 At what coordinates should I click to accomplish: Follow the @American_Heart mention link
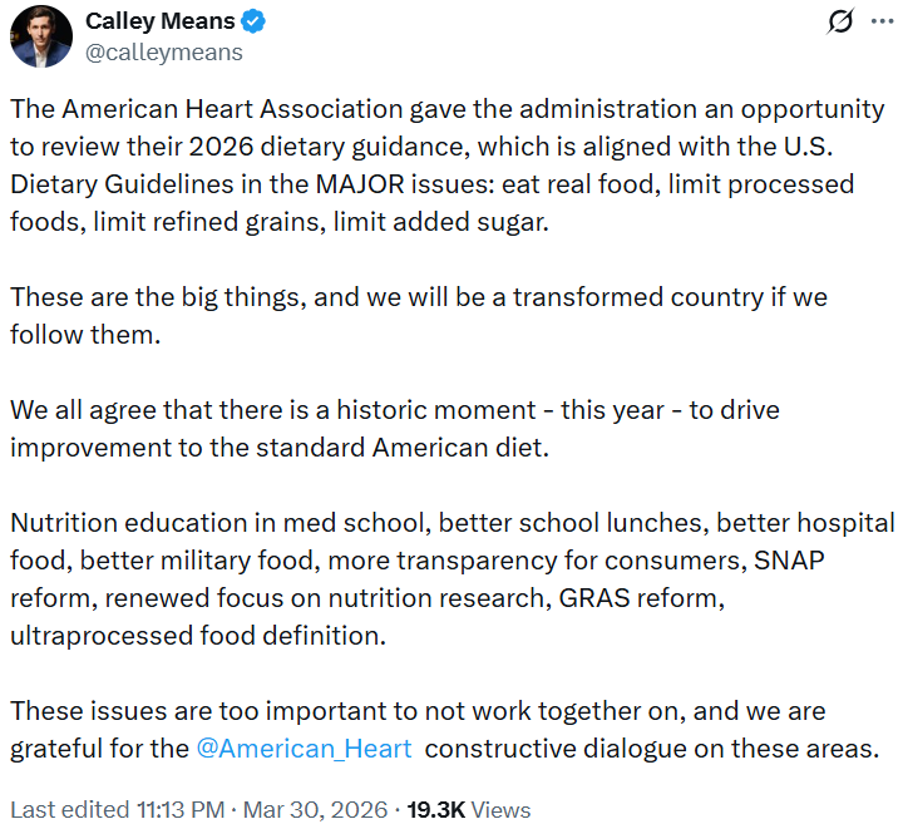[304, 748]
